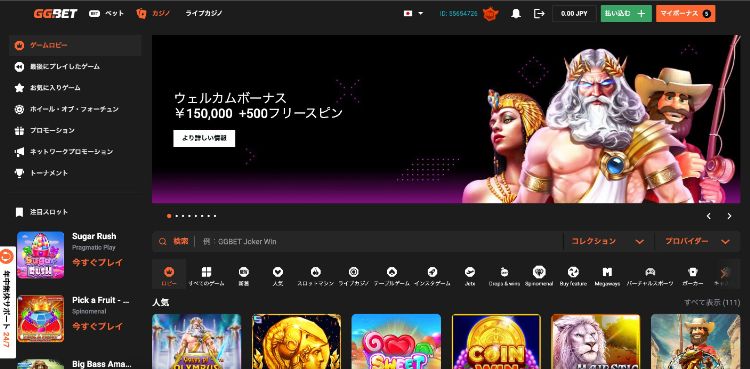The height and width of the screenshot is (369, 750).
Task: Open the ベット sports betting section
Action: (x=106, y=13)
